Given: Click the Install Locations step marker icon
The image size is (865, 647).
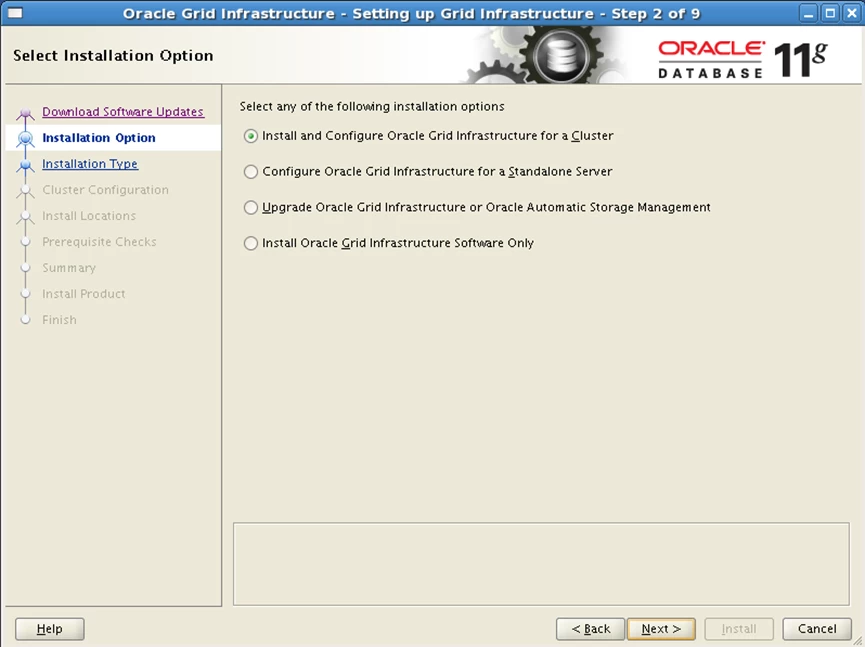Looking at the screenshot, I should 25,217.
